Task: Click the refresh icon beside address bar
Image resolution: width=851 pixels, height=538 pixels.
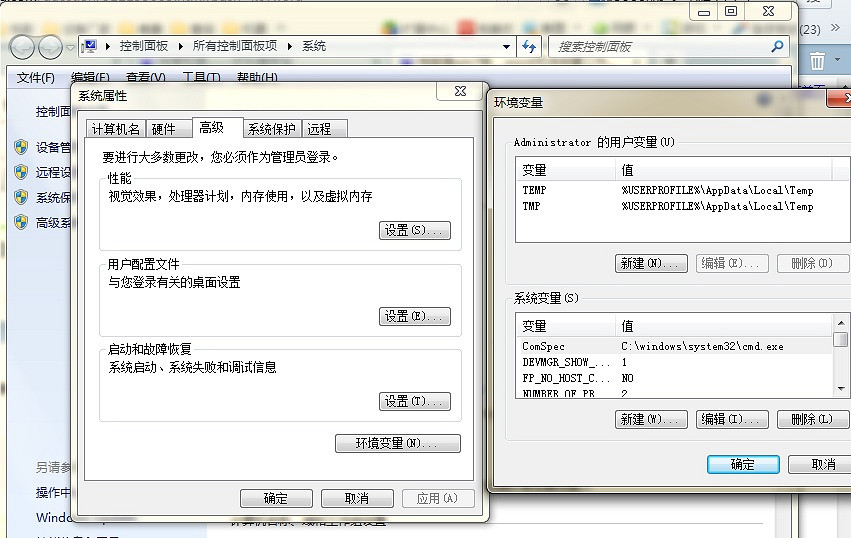Action: [x=530, y=46]
